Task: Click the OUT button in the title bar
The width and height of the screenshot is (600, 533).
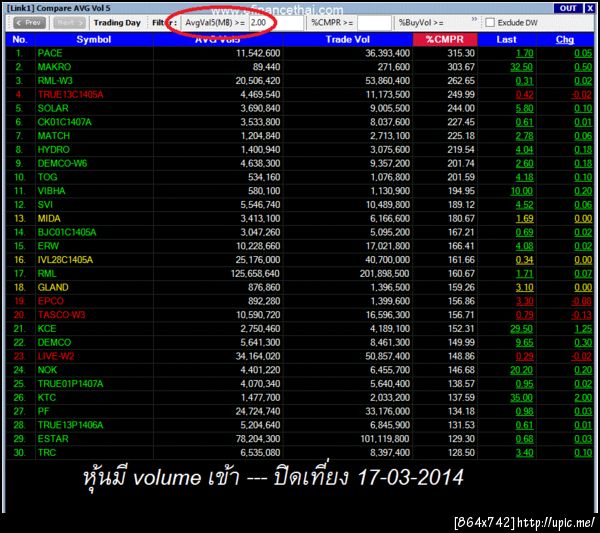Action: tap(567, 8)
